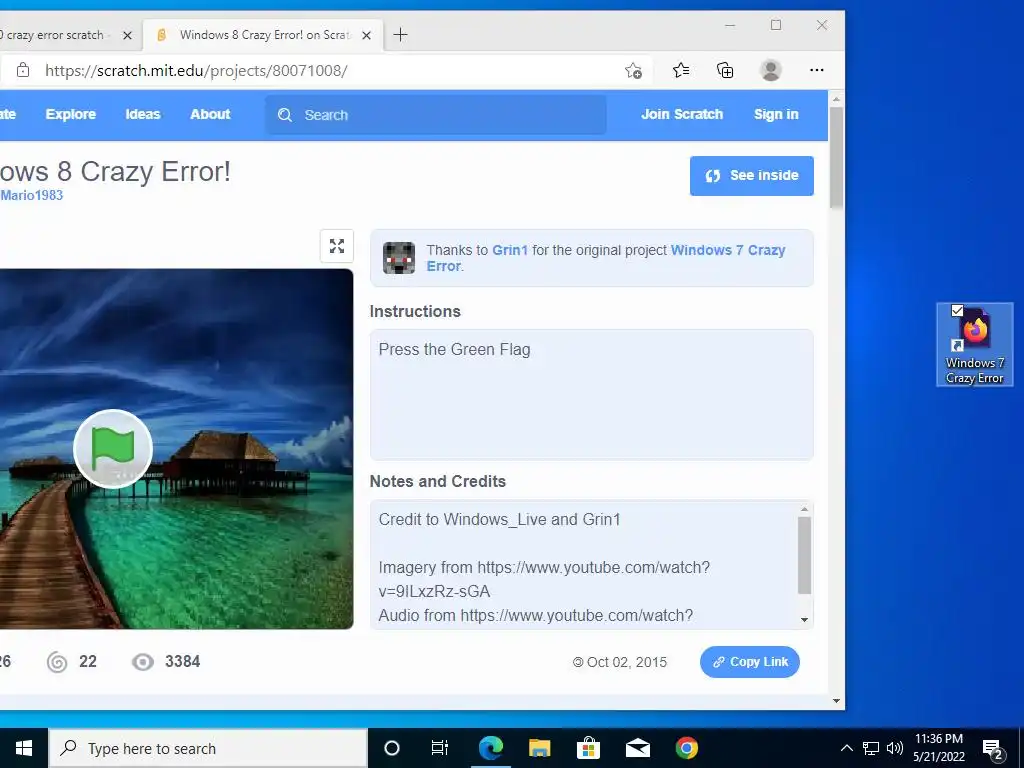Click the Copy Link button
Viewport: 1024px width, 768px height.
click(x=750, y=662)
